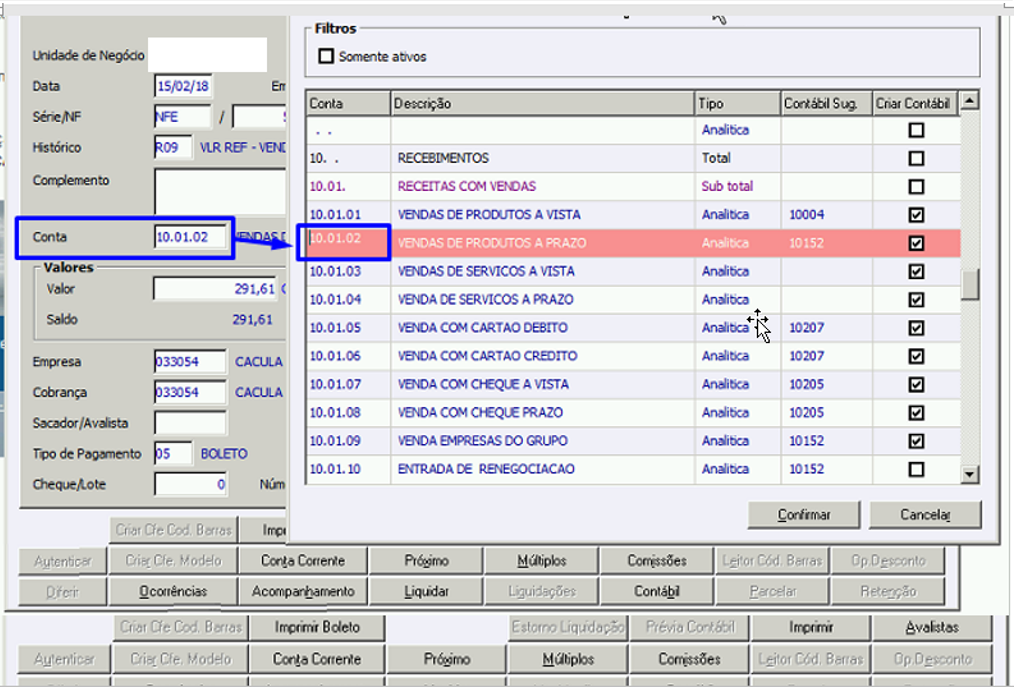This screenshot has width=1015, height=693.
Task: Click the Tipo column header
Action: click(737, 104)
